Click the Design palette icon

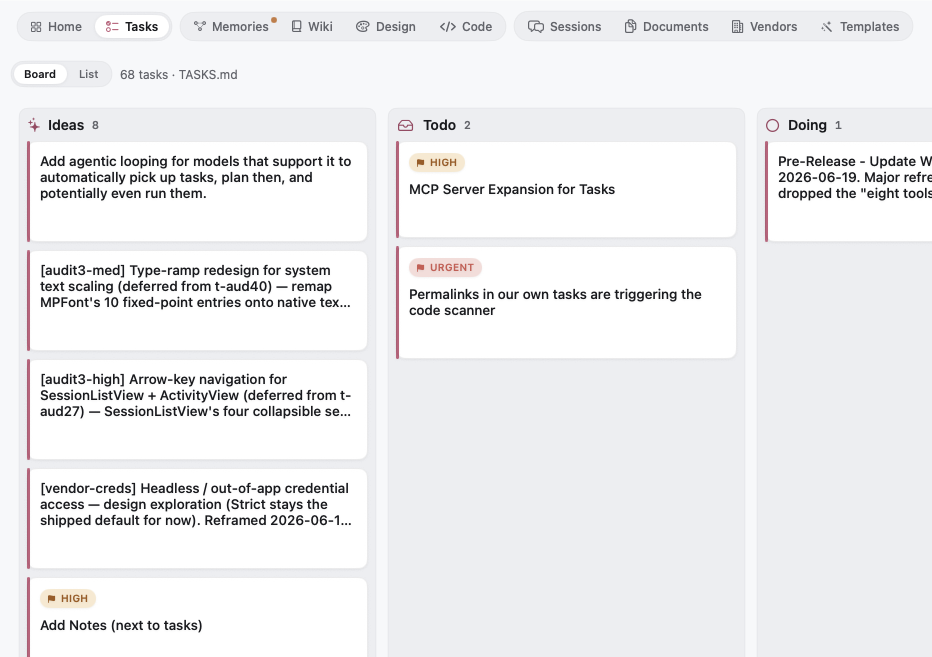coord(363,27)
